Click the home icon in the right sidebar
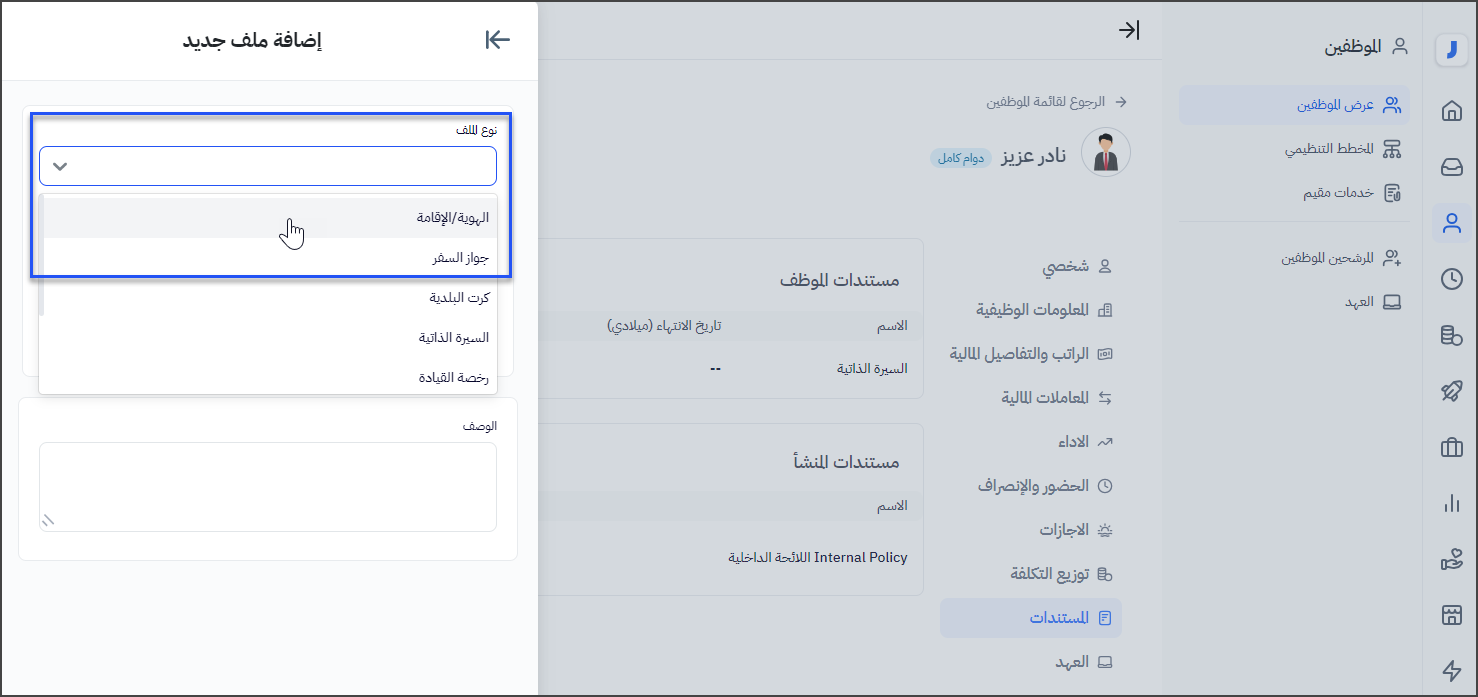Image resolution: width=1478 pixels, height=697 pixels. [1451, 111]
